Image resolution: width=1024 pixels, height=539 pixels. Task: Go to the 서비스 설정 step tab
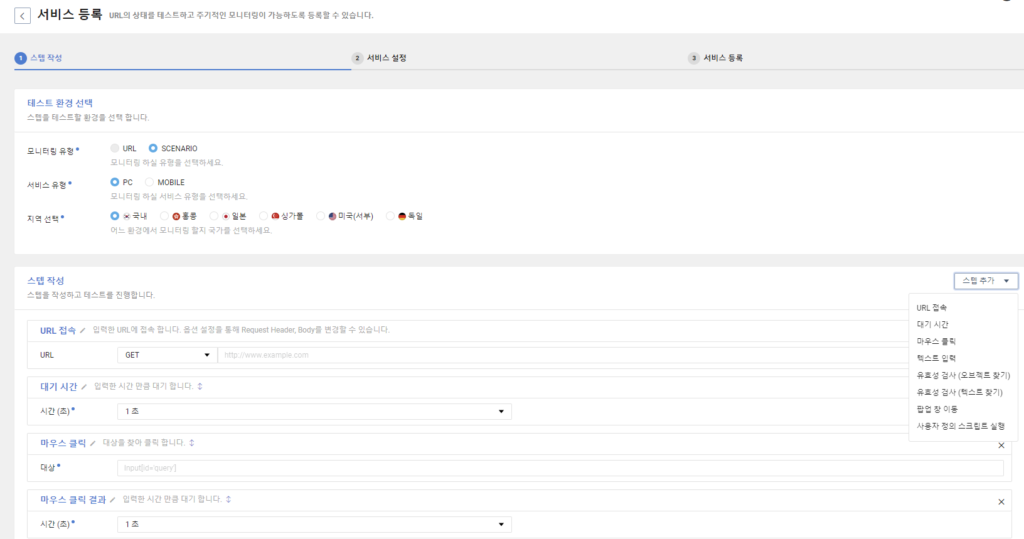[380, 58]
